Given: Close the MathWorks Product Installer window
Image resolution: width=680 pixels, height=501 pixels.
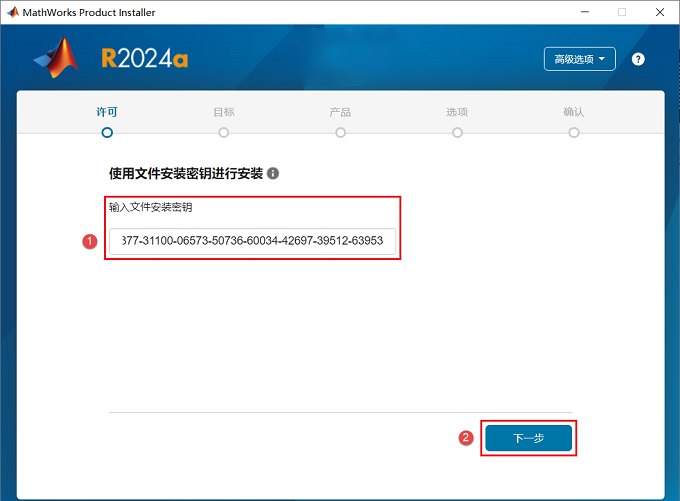Looking at the screenshot, I should click(x=660, y=12).
